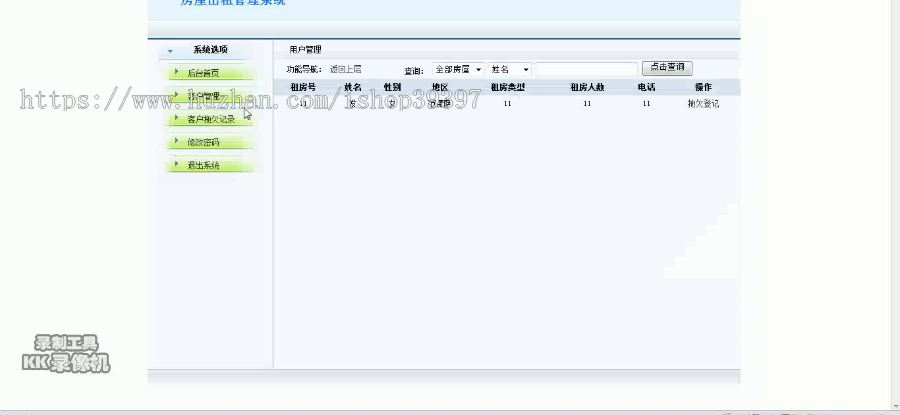900x415 pixels.
Task: Click the arrow icon beside 修改密码
Action: (177, 141)
